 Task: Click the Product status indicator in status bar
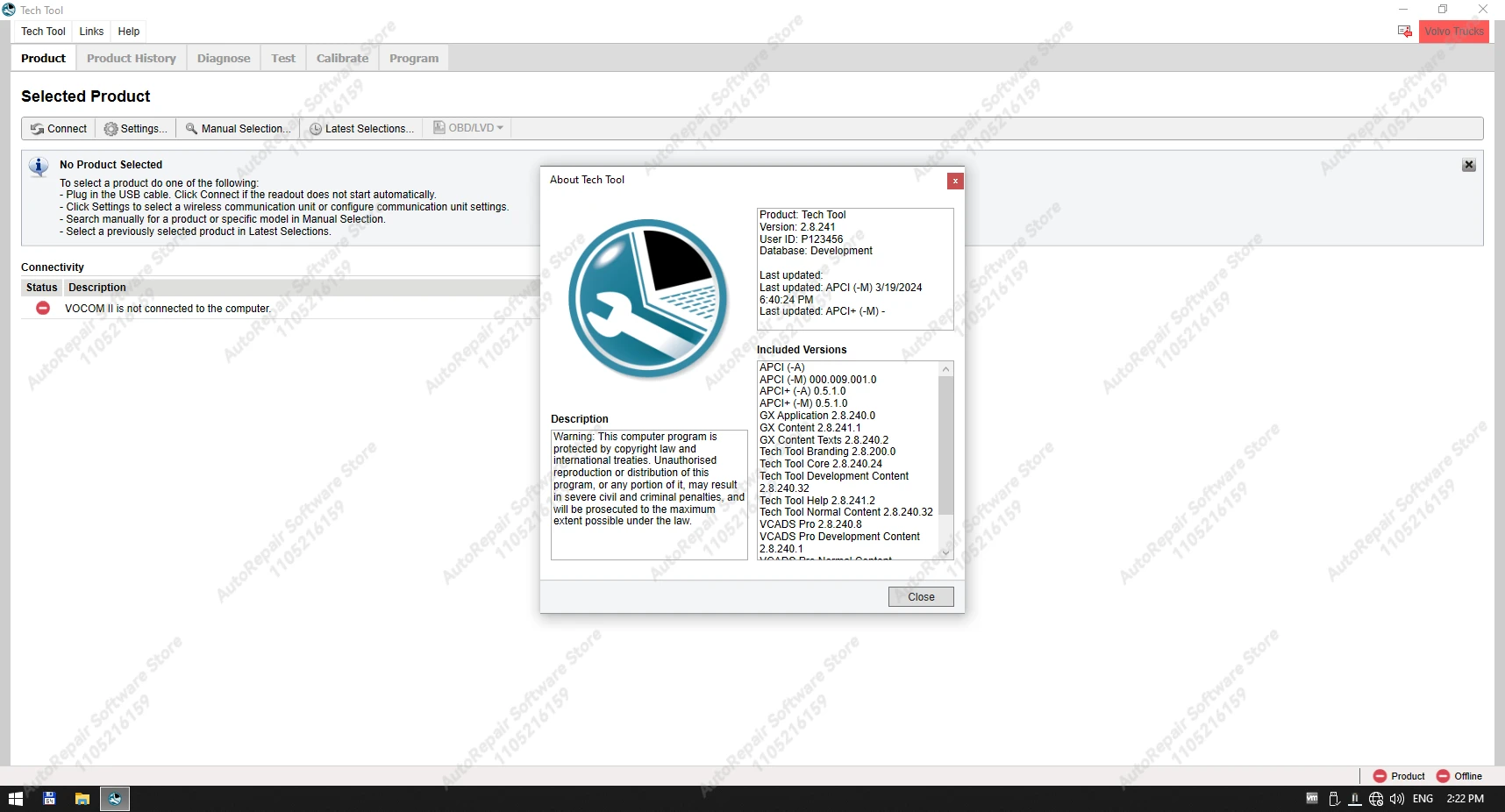click(1399, 776)
